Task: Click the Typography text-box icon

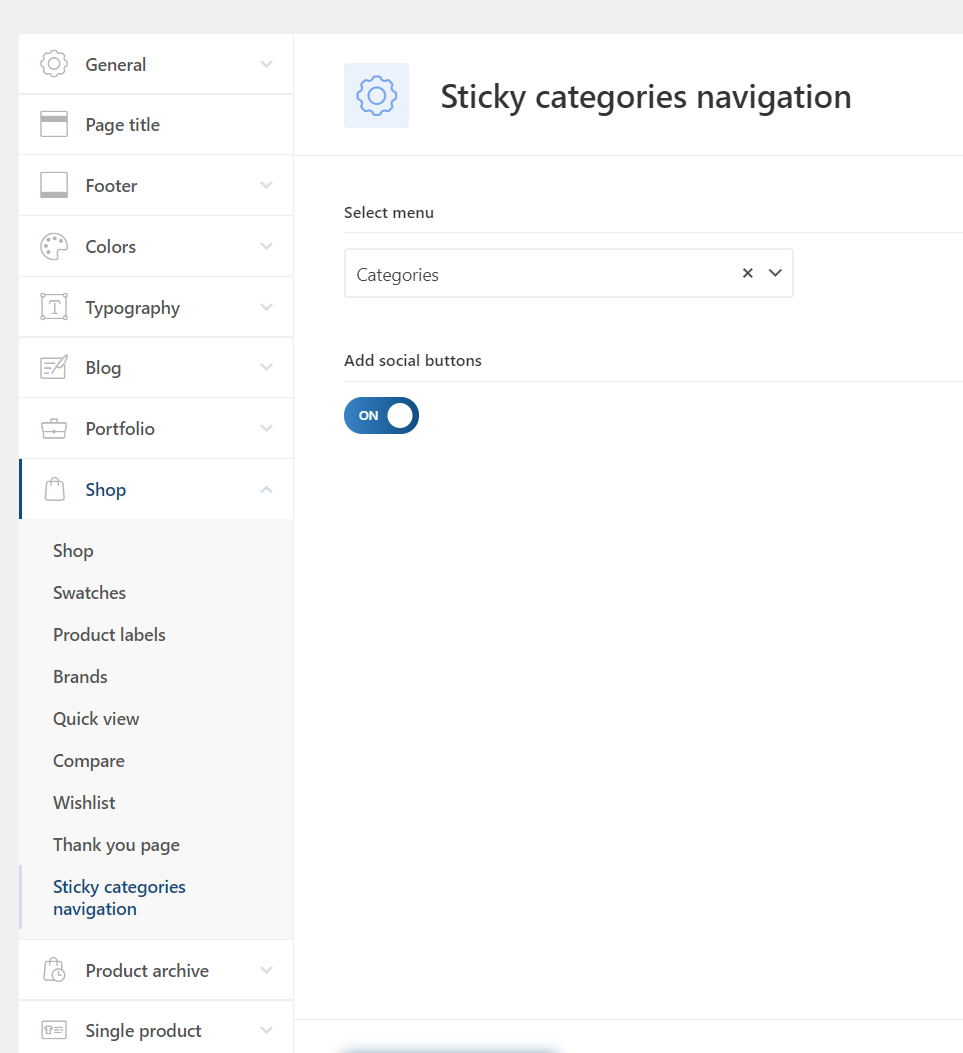Action: (54, 307)
